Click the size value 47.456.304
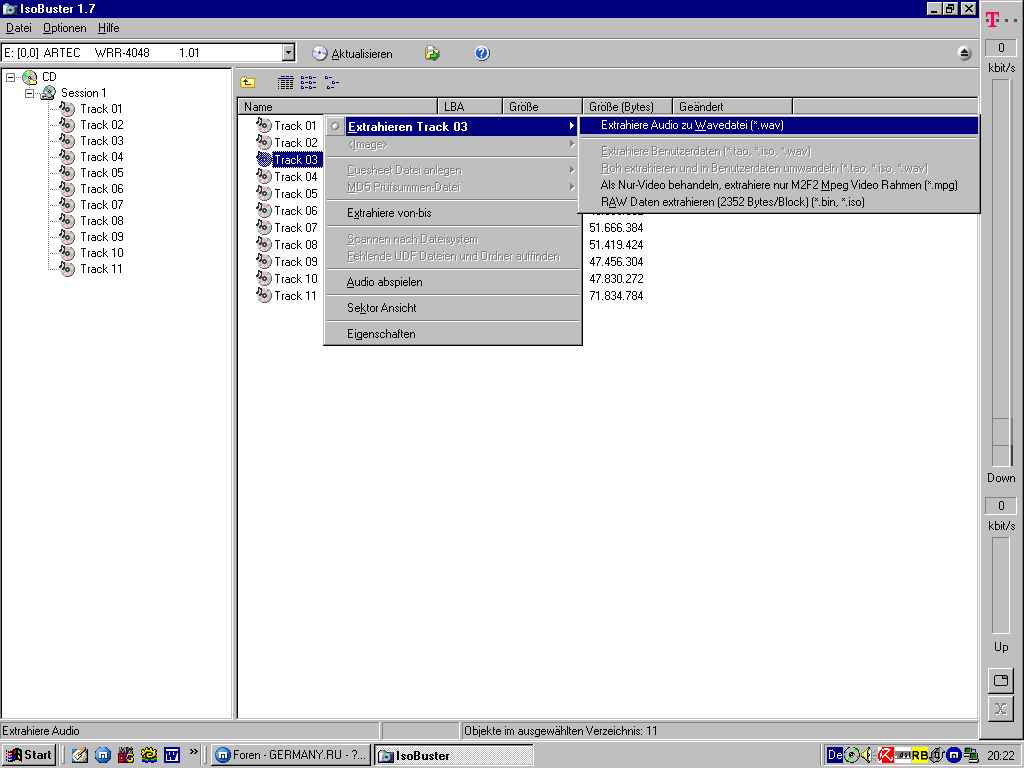Image resolution: width=1024 pixels, height=768 pixels. pos(616,262)
